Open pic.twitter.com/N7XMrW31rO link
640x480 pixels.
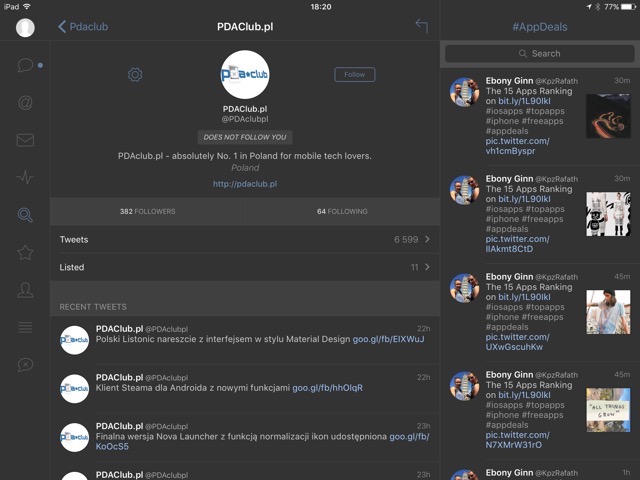pos(518,440)
